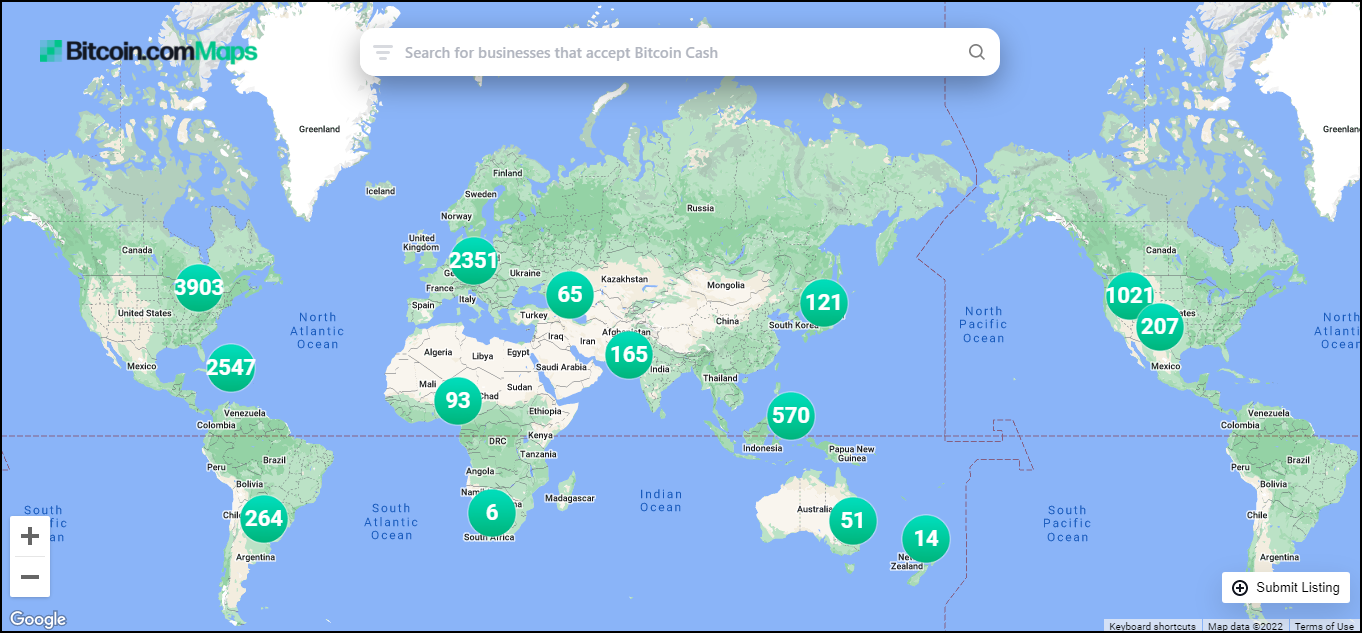Viewport: 1362px width, 633px height.
Task: Open the 93 cluster in West Africa
Action: click(458, 401)
